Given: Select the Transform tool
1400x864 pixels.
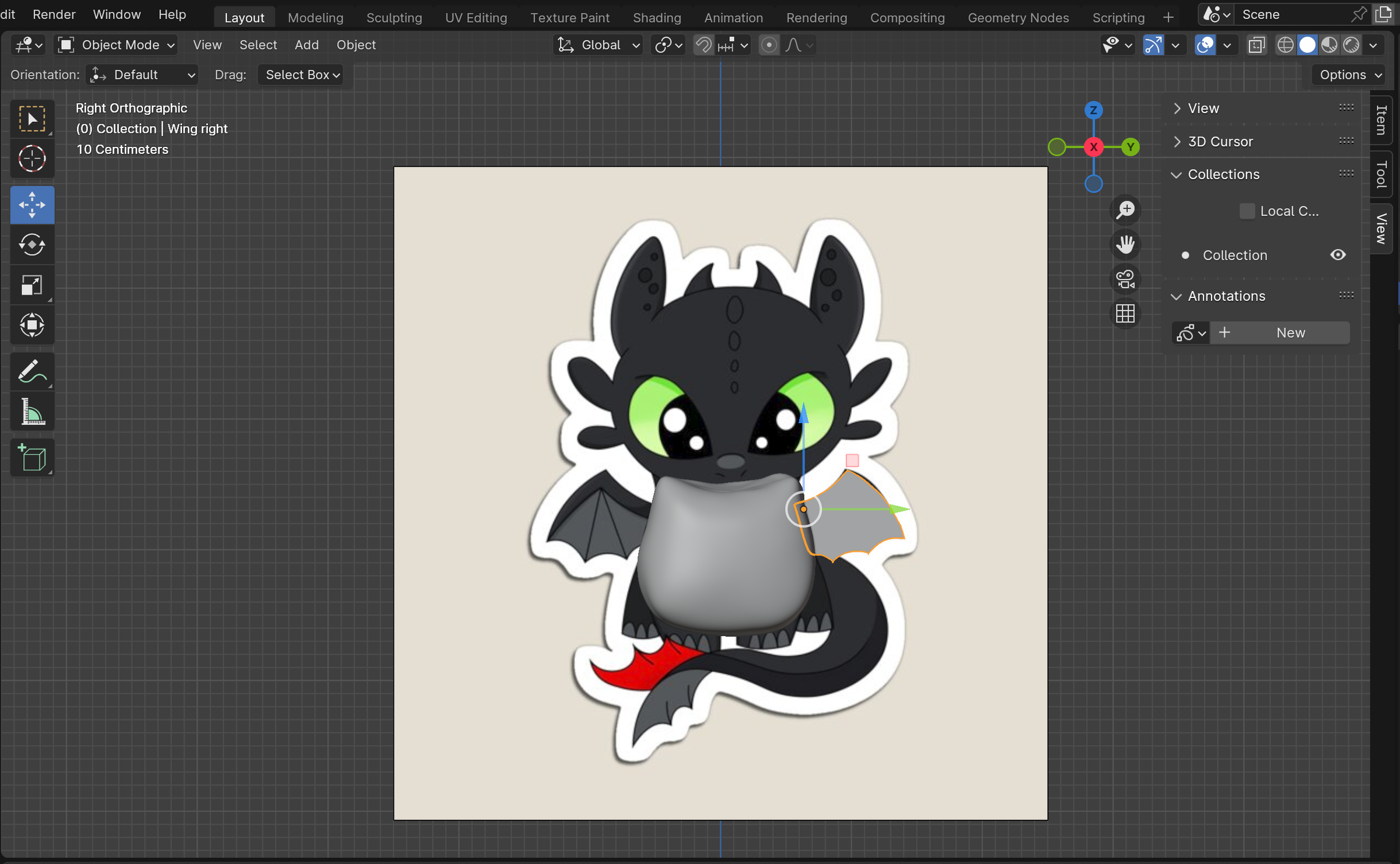Looking at the screenshot, I should point(32,325).
